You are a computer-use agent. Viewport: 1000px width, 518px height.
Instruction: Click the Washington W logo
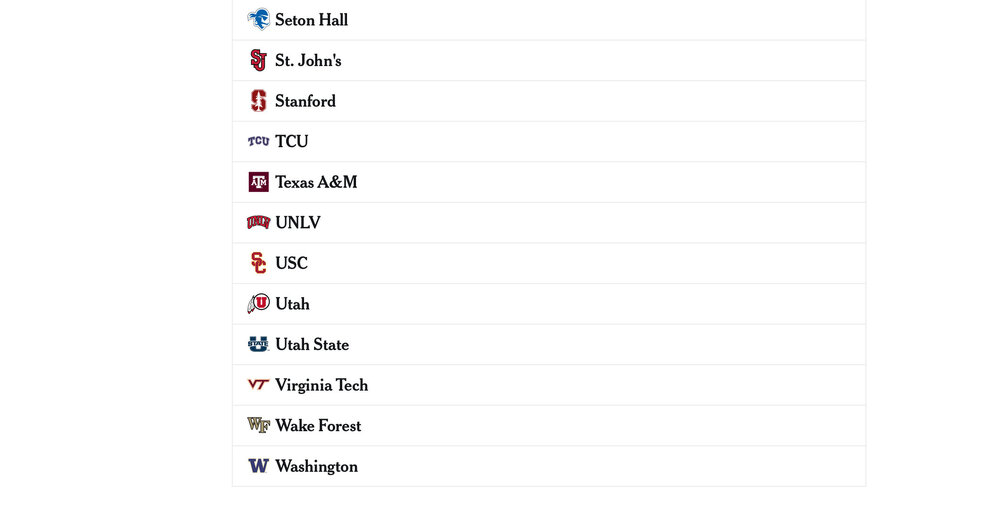258,466
